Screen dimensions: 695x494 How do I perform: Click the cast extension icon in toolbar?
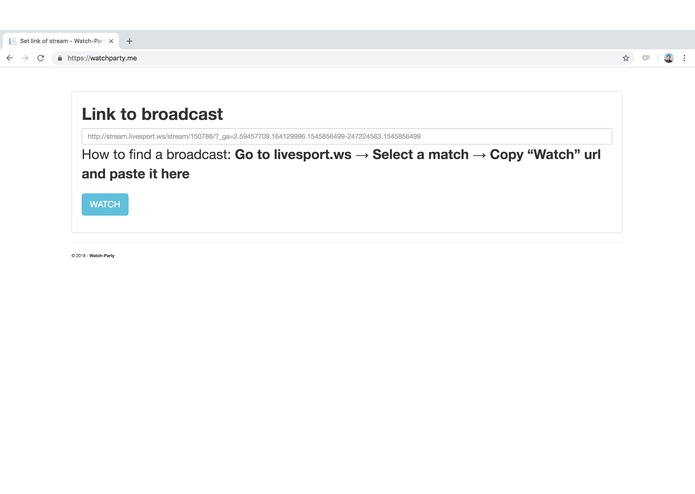coord(646,58)
